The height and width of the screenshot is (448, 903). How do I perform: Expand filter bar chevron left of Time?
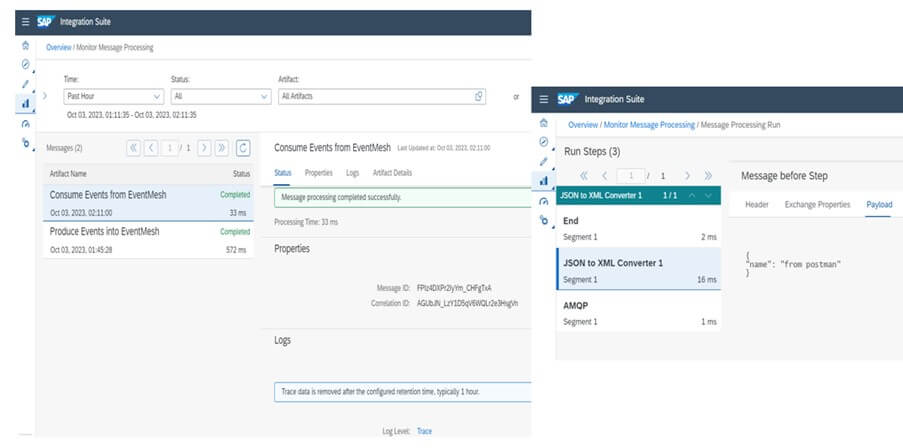click(45, 96)
